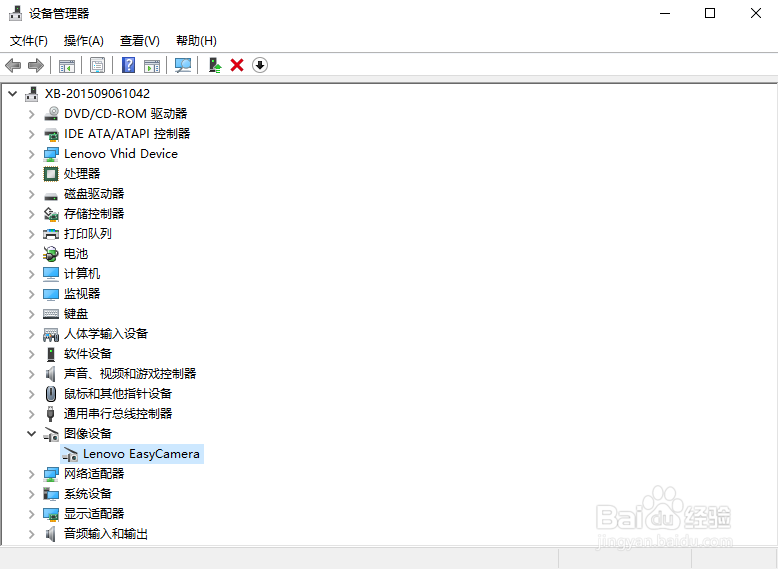Click the Device Manager title bar icon
The width and height of the screenshot is (778, 569).
coord(16,13)
